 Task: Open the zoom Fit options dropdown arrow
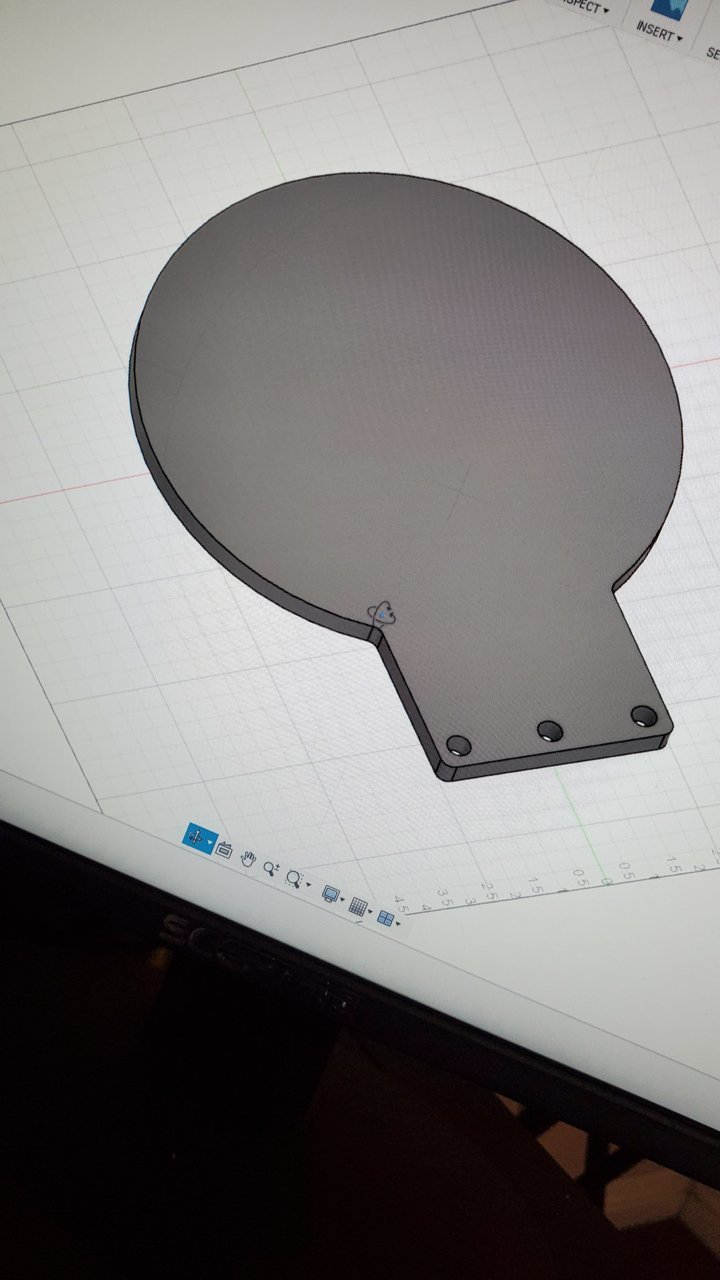point(309,884)
